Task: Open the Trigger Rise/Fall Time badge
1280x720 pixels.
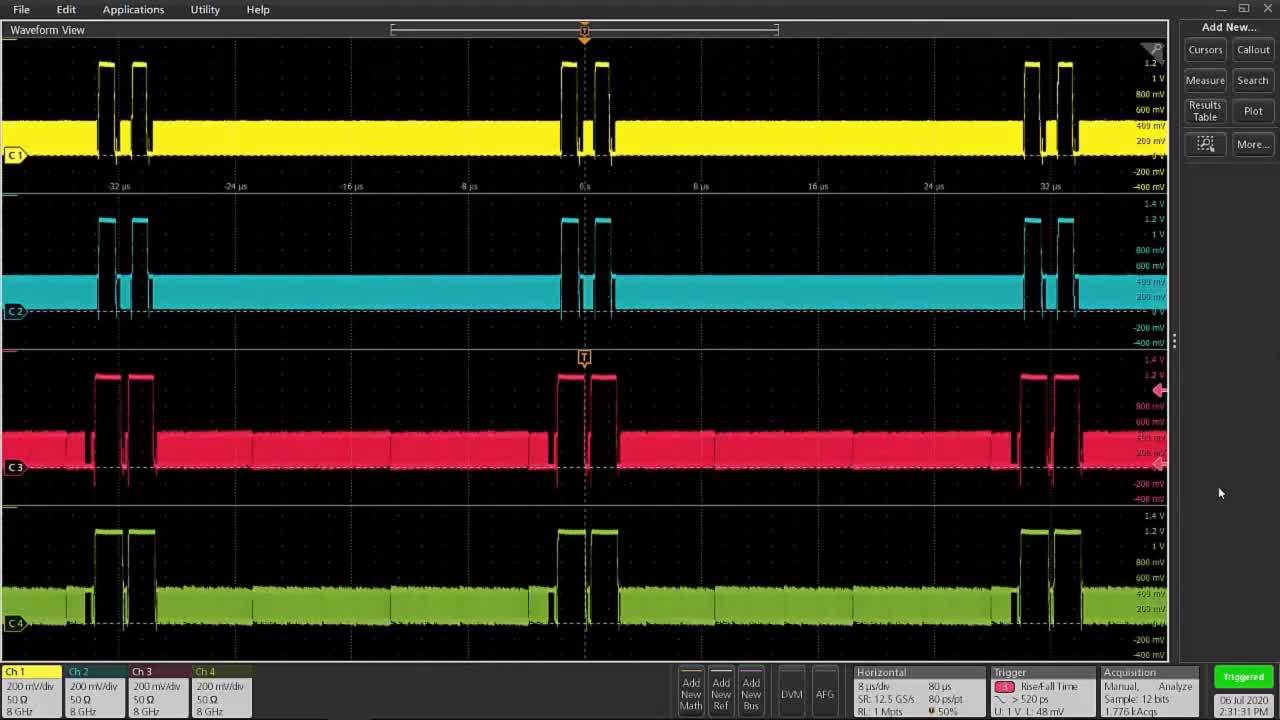Action: tap(1043, 690)
